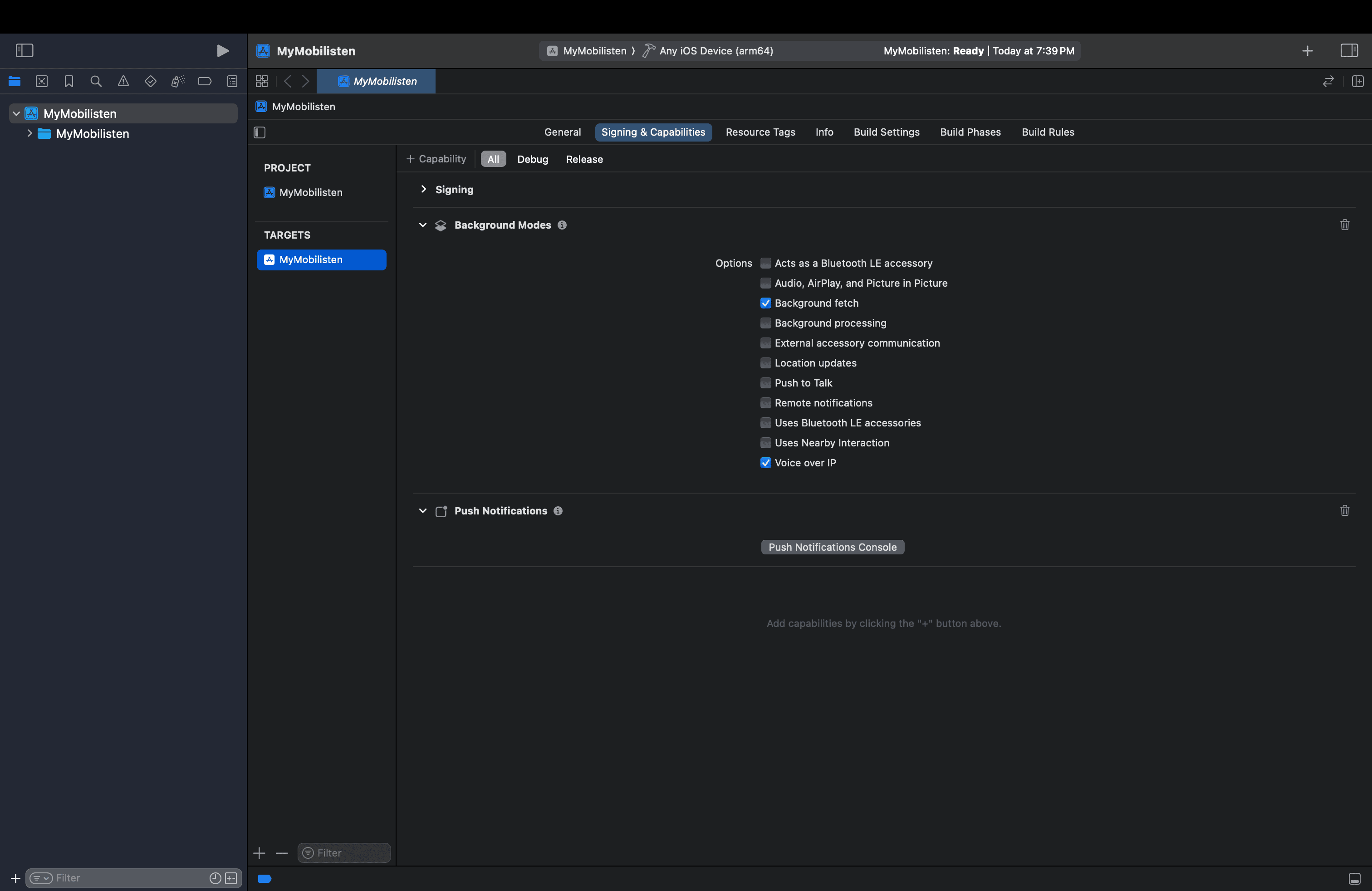Screen dimensions: 1372x891
Task: Toggle the right inspector panel icon
Action: [x=1349, y=51]
